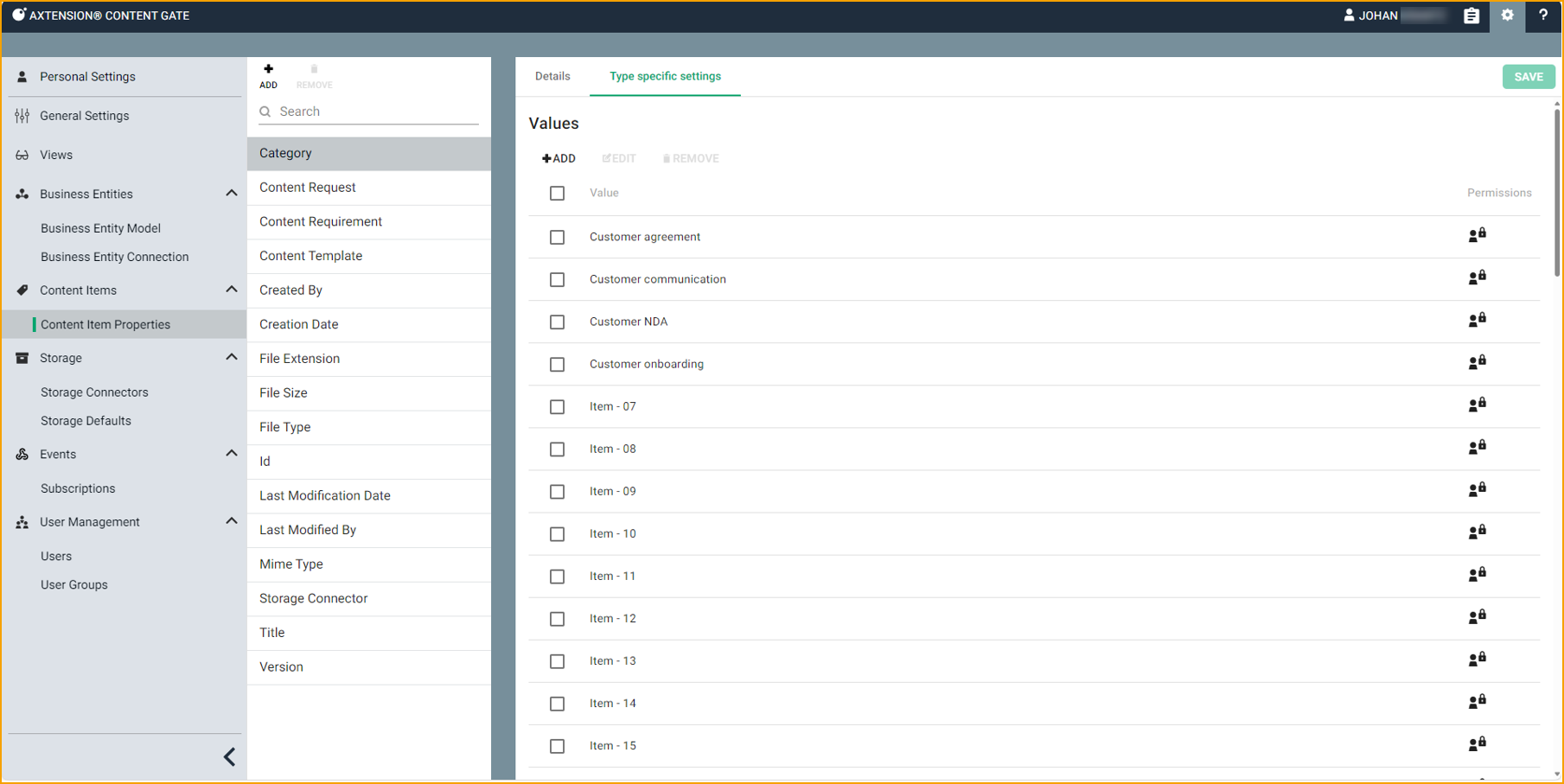This screenshot has width=1564, height=784.
Task: Switch to the Details tab
Action: (x=552, y=76)
